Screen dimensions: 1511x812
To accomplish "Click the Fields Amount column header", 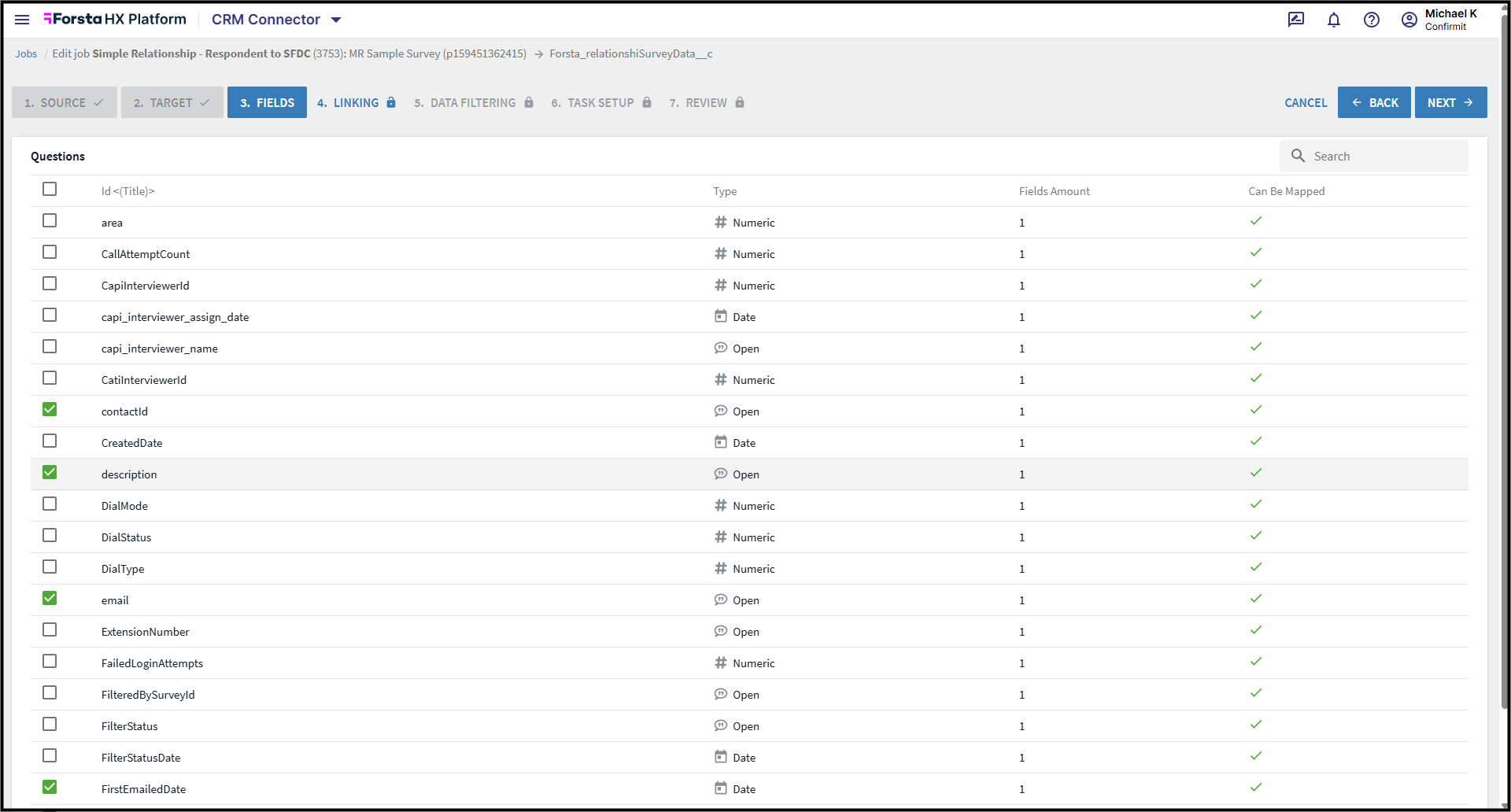I will (x=1055, y=191).
